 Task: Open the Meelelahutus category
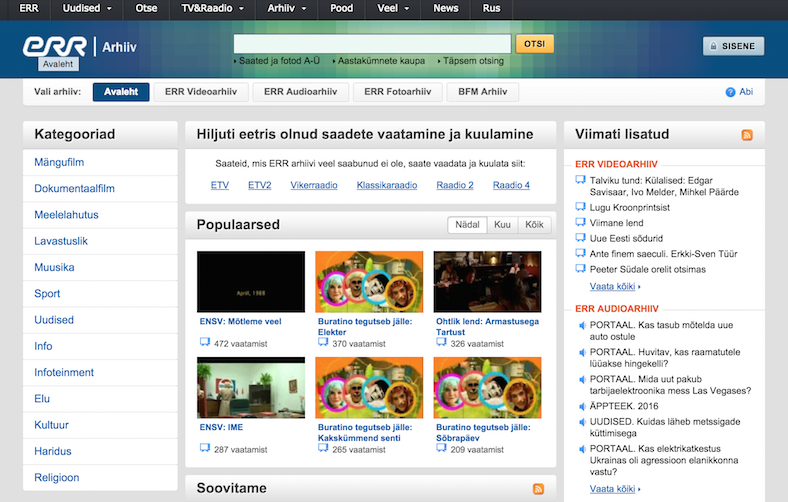[x=66, y=215]
